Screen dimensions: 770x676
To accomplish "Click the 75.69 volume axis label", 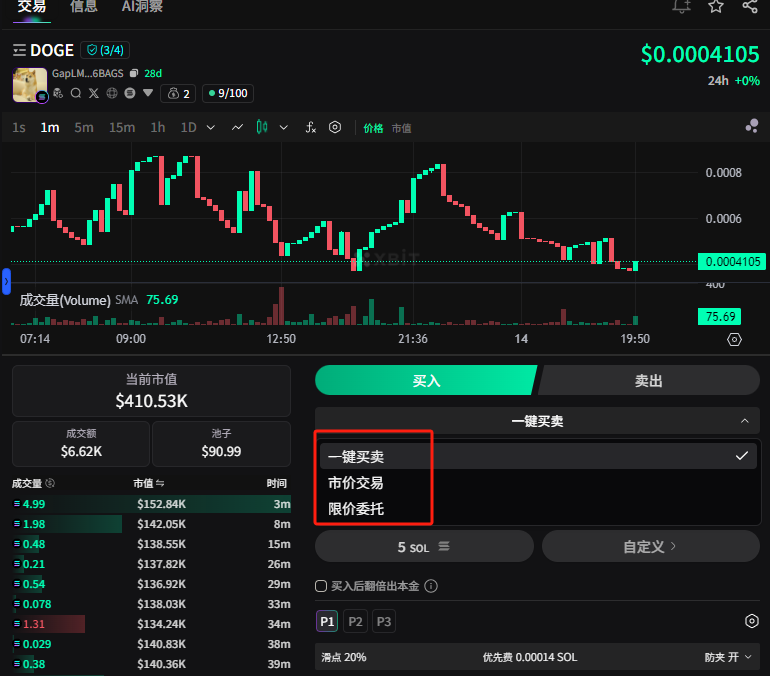I will click(x=719, y=317).
